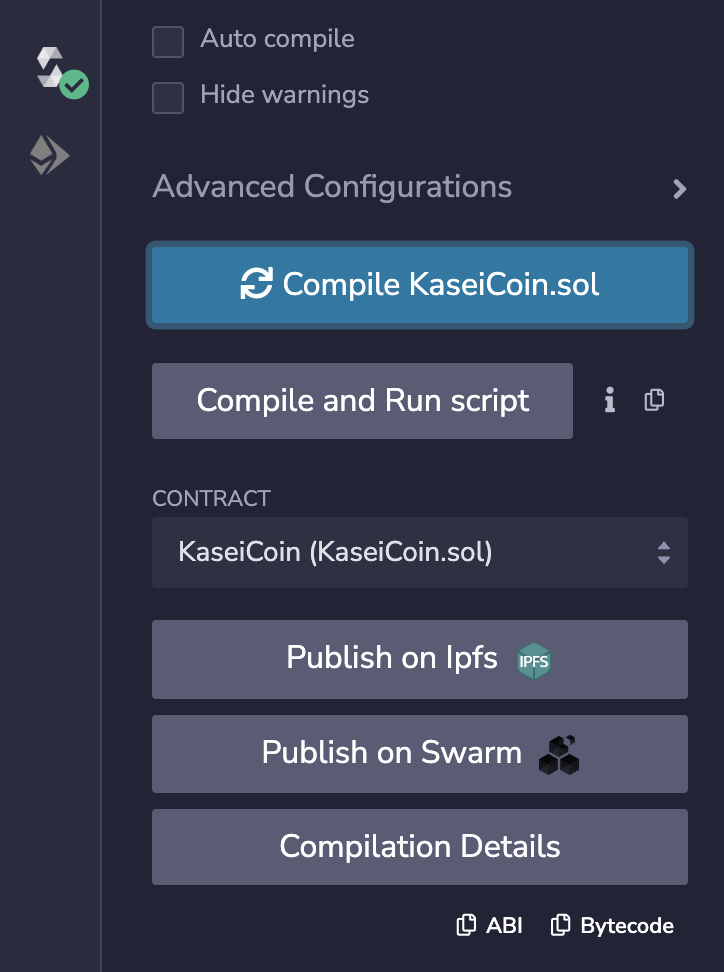The image size is (724, 972).
Task: Click the copy icon next to Compile and Run script
Action: coord(654,400)
